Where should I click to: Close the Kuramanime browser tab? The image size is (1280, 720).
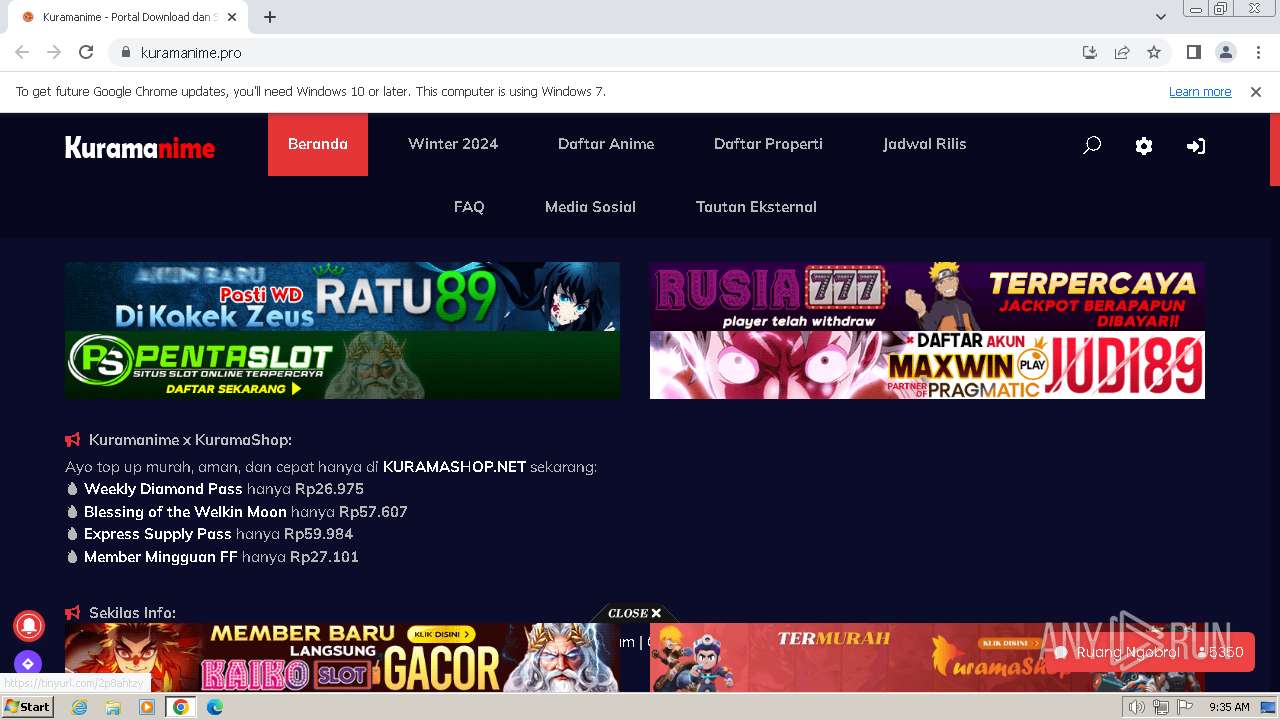point(232,17)
